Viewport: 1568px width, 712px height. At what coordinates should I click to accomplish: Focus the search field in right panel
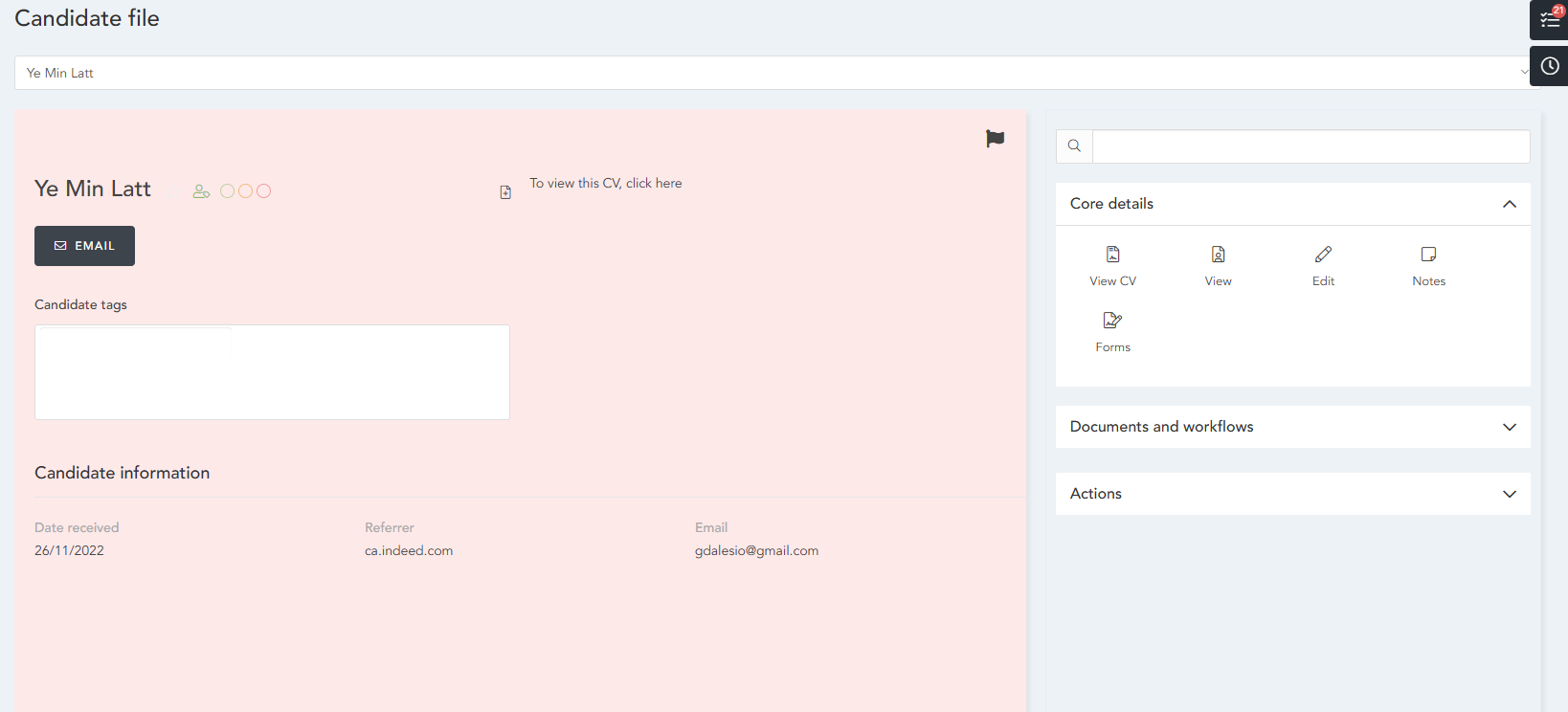[x=1310, y=146]
